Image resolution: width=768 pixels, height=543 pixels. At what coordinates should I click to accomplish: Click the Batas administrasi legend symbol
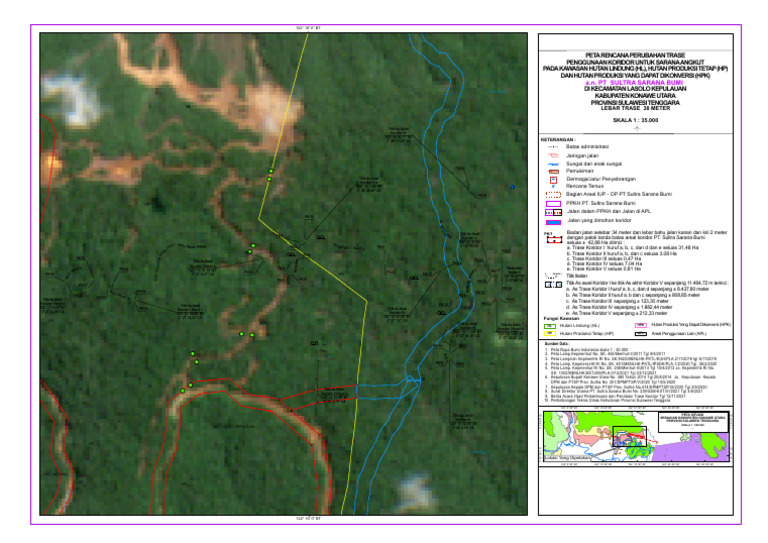(x=553, y=147)
